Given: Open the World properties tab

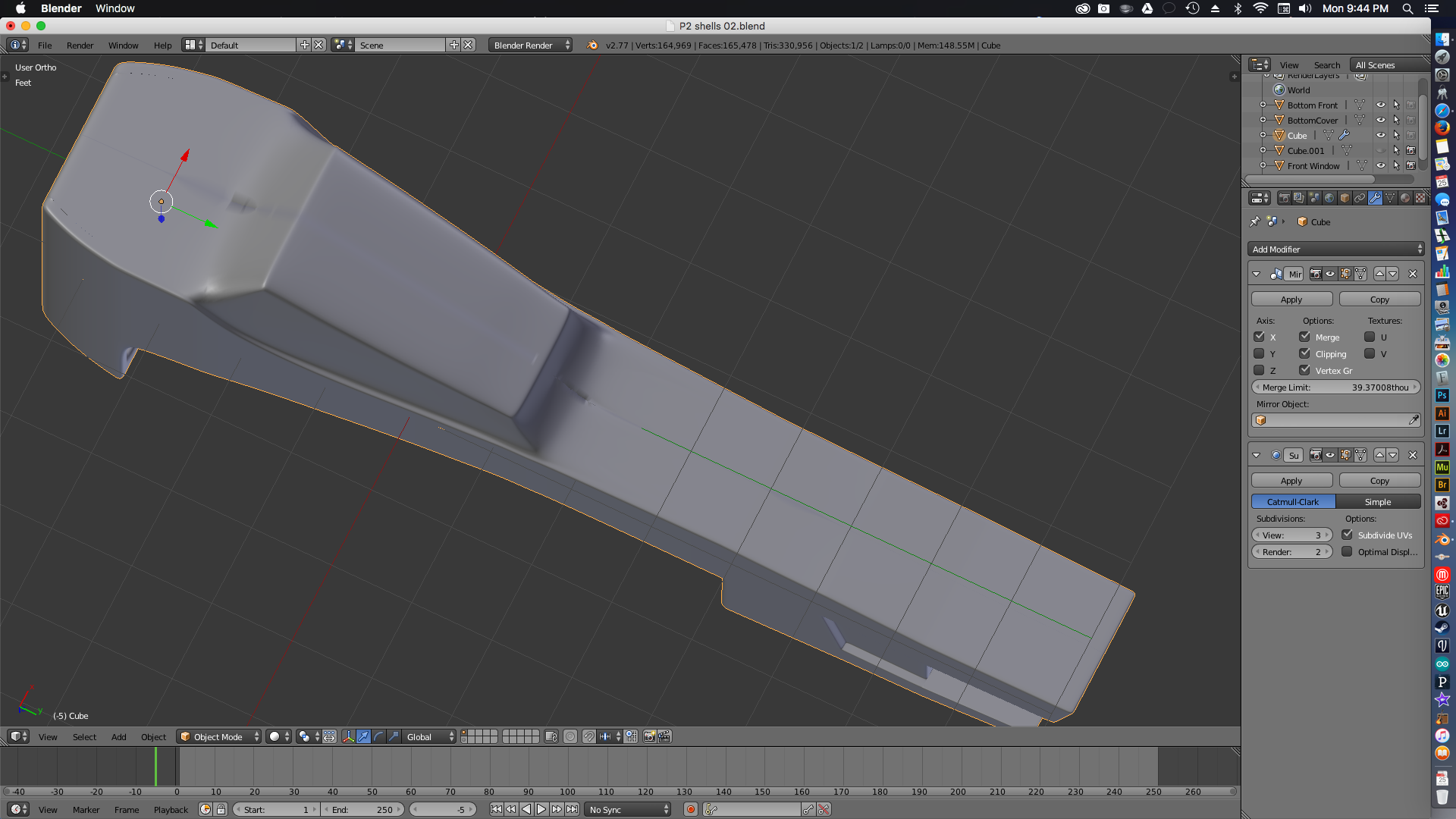Looking at the screenshot, I should [x=1329, y=198].
